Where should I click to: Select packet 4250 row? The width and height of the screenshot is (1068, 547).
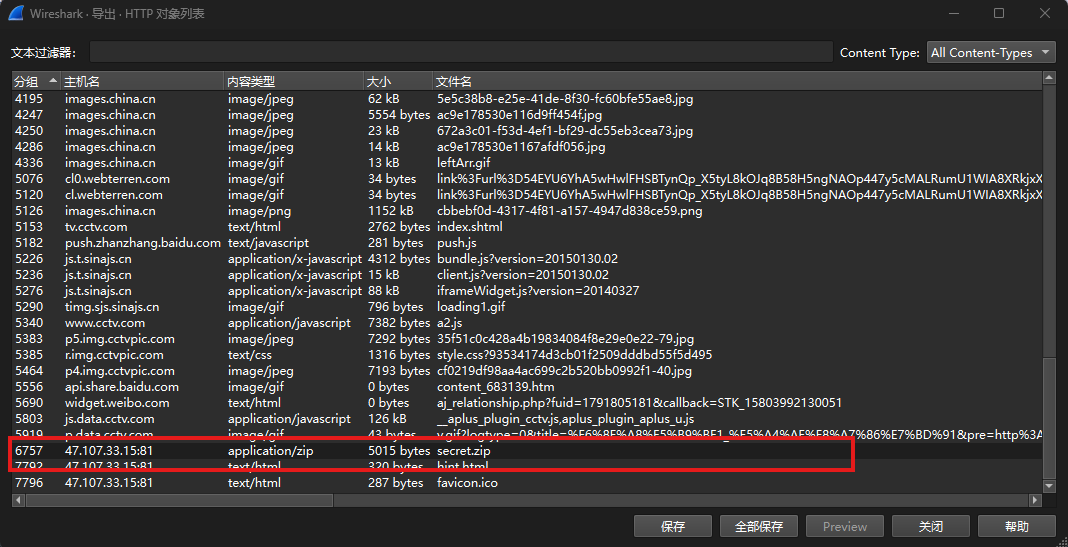pos(527,131)
